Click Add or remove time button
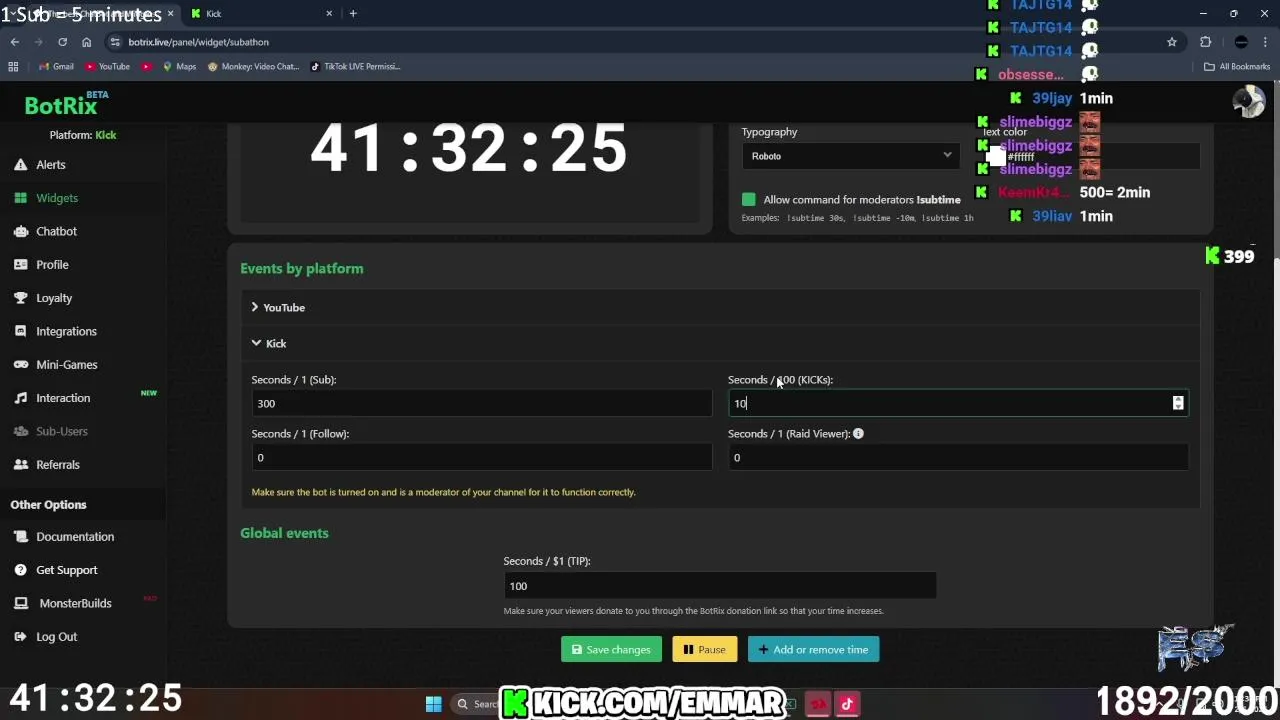The image size is (1280, 720). (814, 650)
